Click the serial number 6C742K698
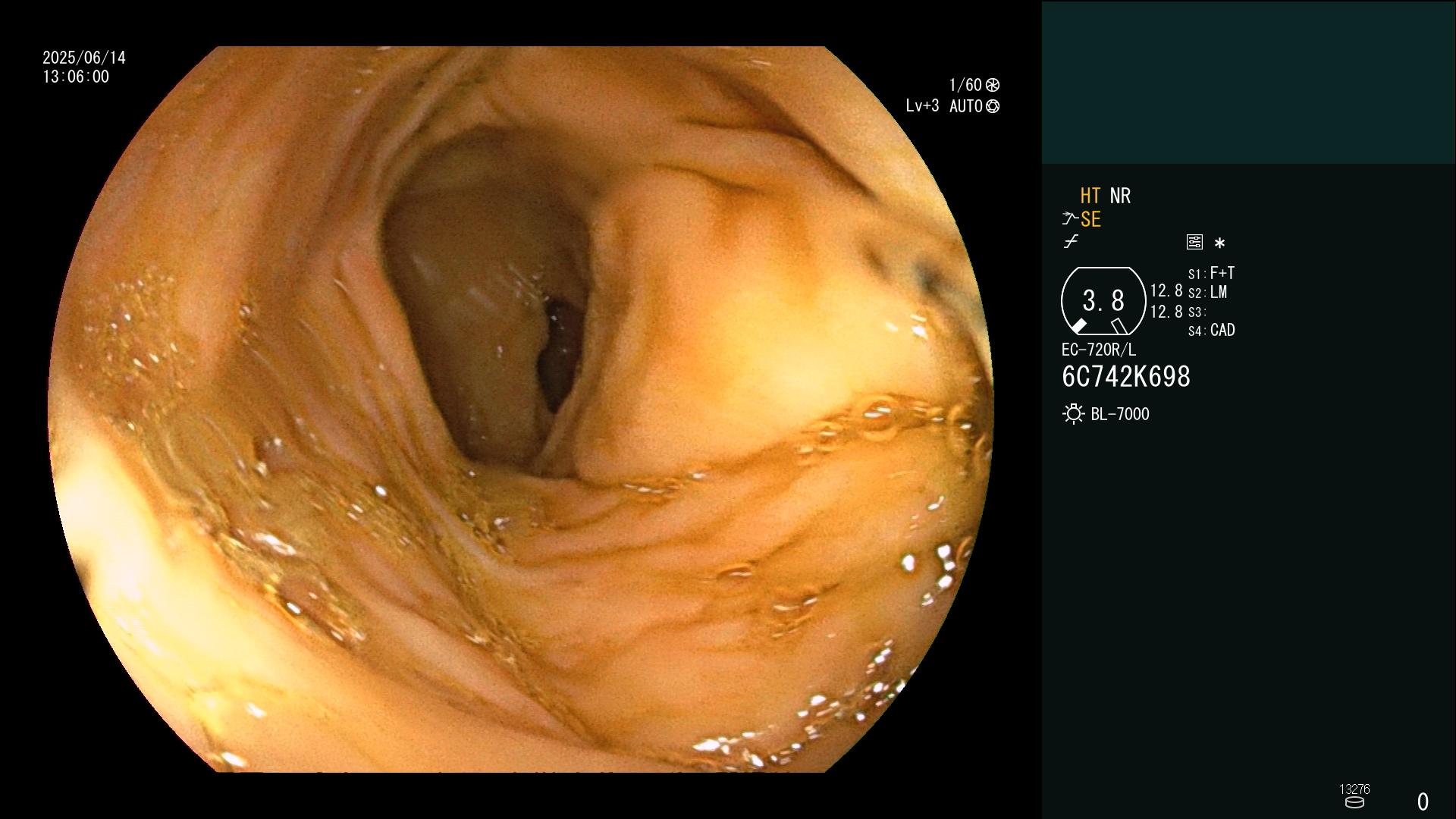The image size is (1456, 819). 1126,377
